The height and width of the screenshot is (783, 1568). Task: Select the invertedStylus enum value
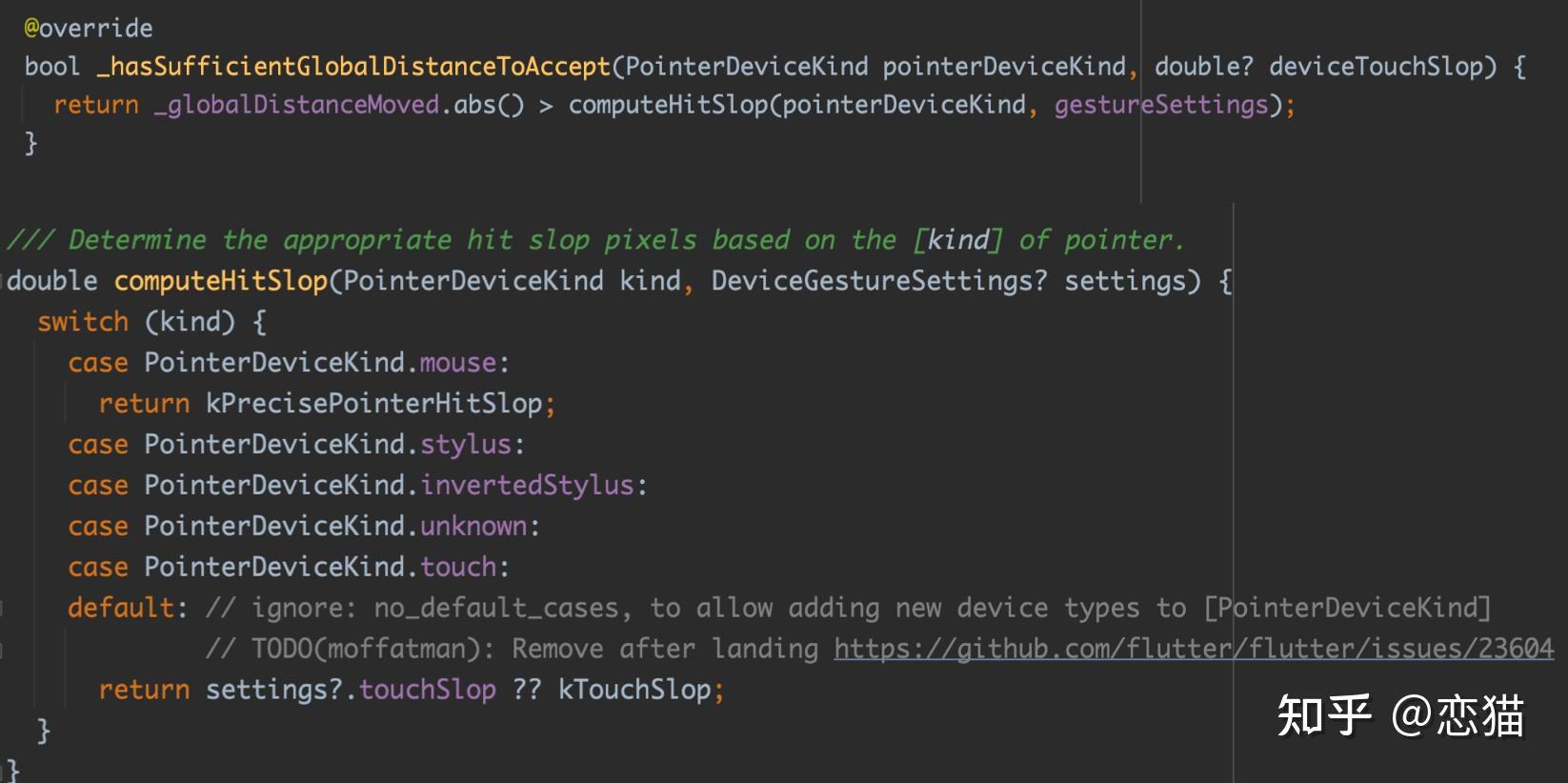coord(527,486)
